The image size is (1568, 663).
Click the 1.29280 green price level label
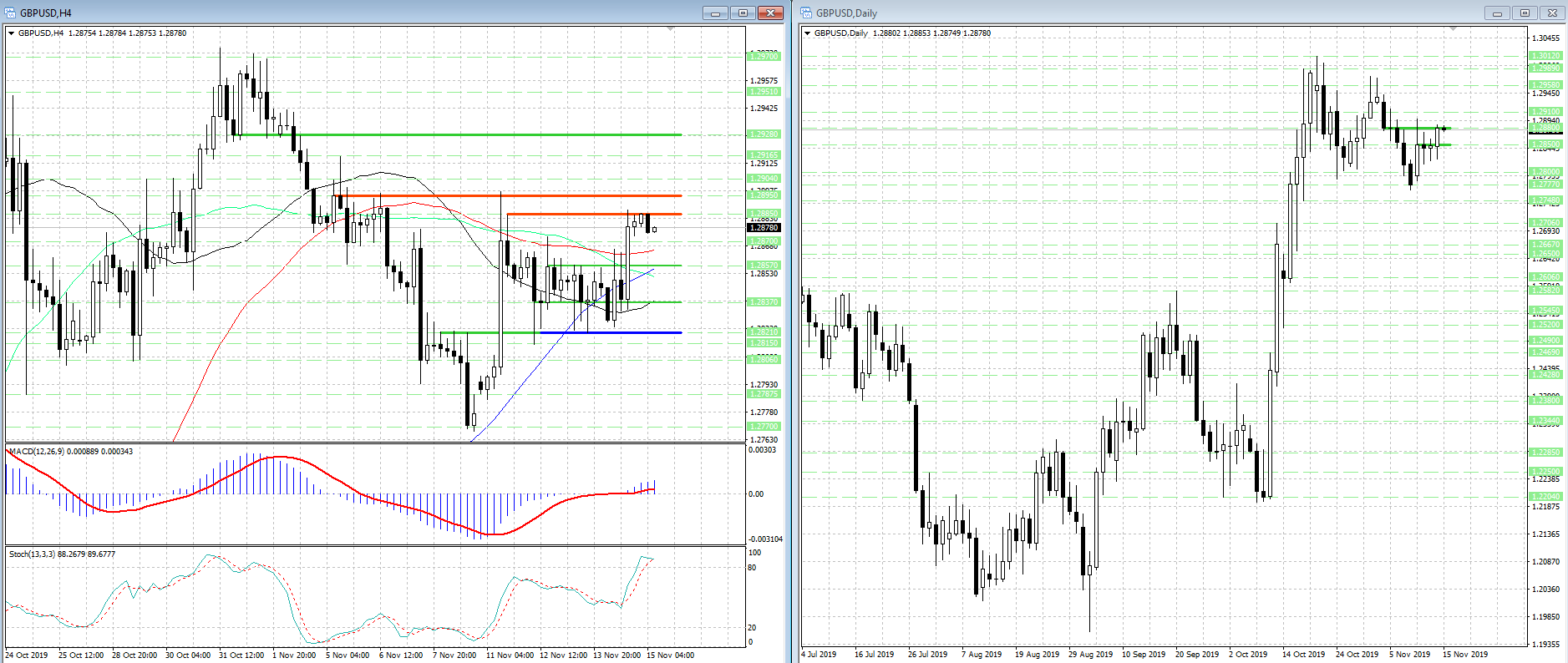point(764,134)
